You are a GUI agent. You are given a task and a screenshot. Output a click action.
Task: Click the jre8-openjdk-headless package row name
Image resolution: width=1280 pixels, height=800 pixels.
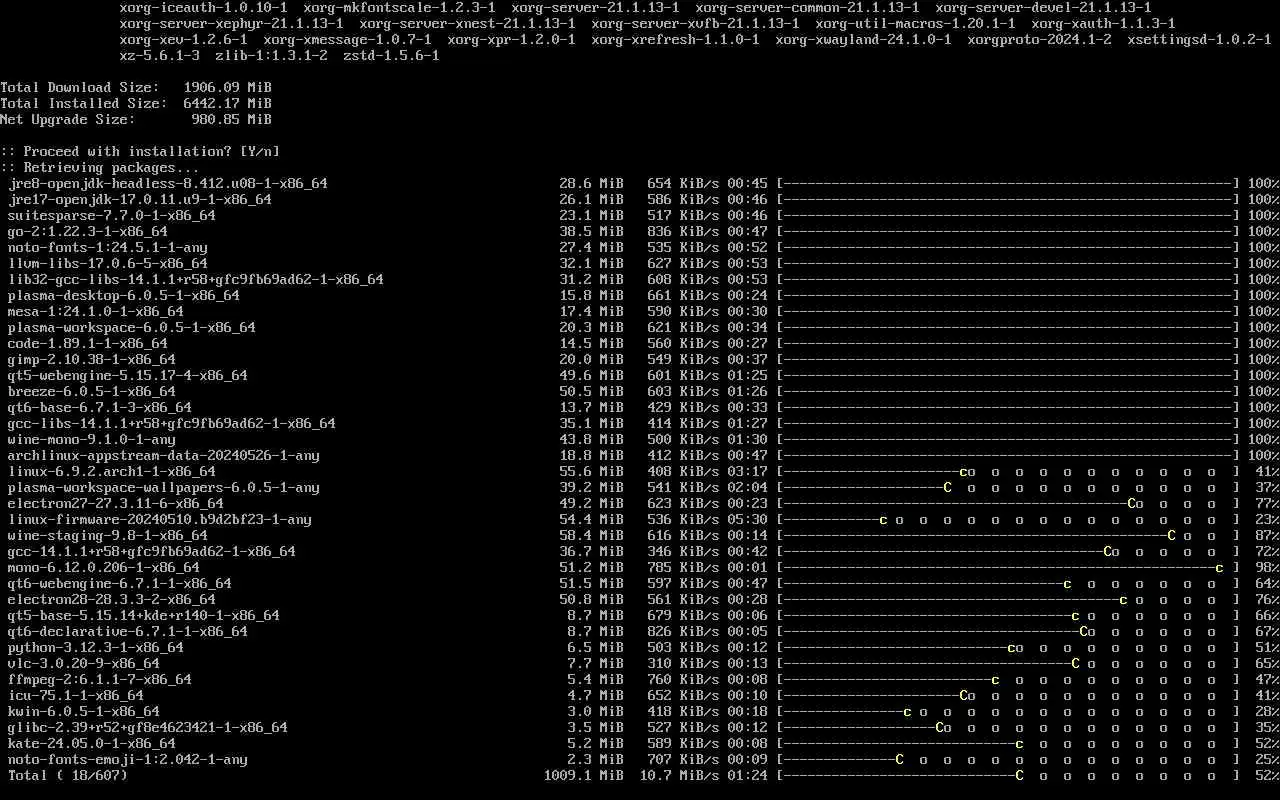(x=168, y=183)
